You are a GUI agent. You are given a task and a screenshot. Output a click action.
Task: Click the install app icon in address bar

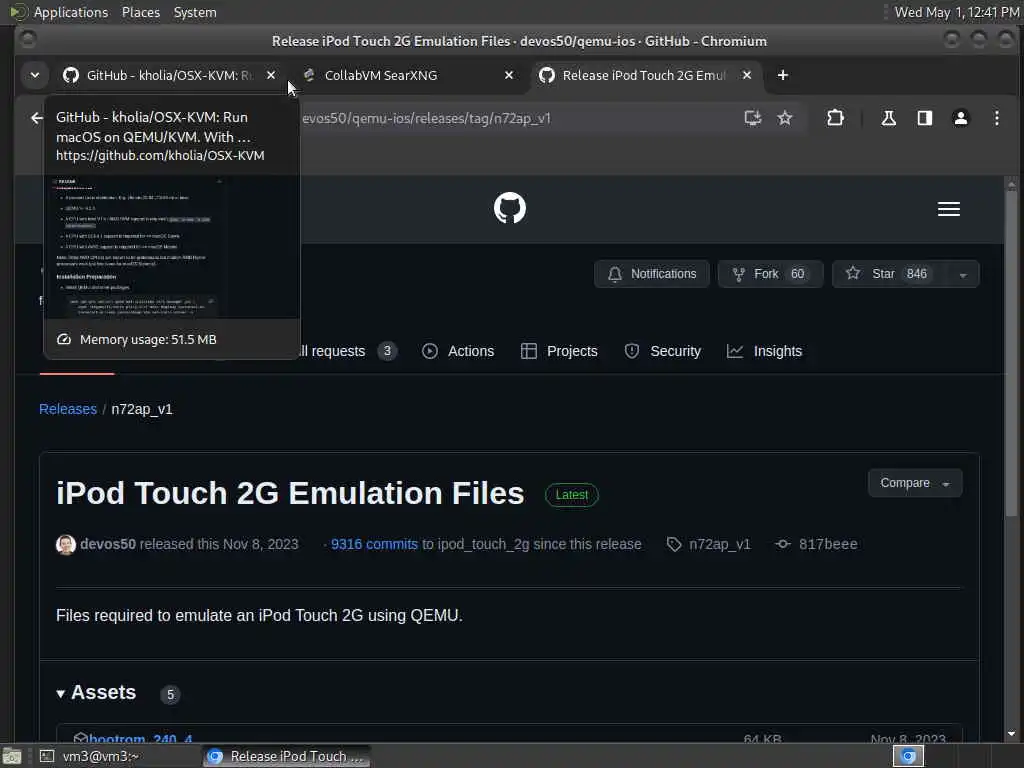click(x=752, y=118)
